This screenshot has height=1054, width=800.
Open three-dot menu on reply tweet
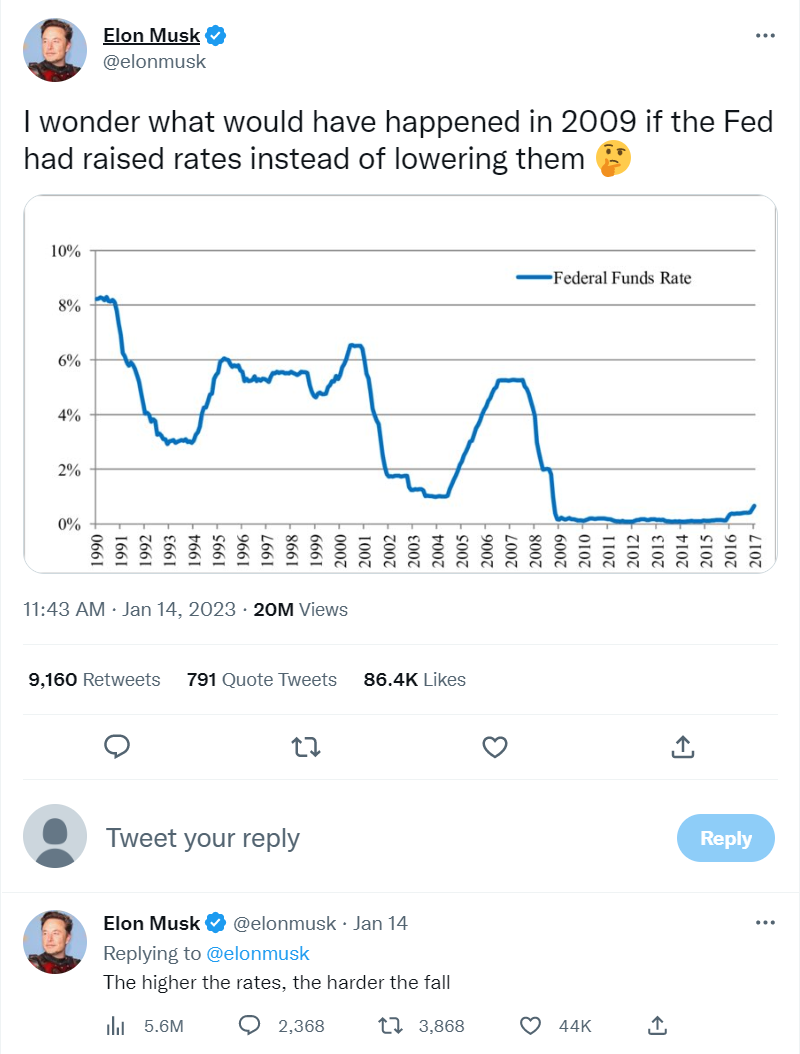click(765, 922)
